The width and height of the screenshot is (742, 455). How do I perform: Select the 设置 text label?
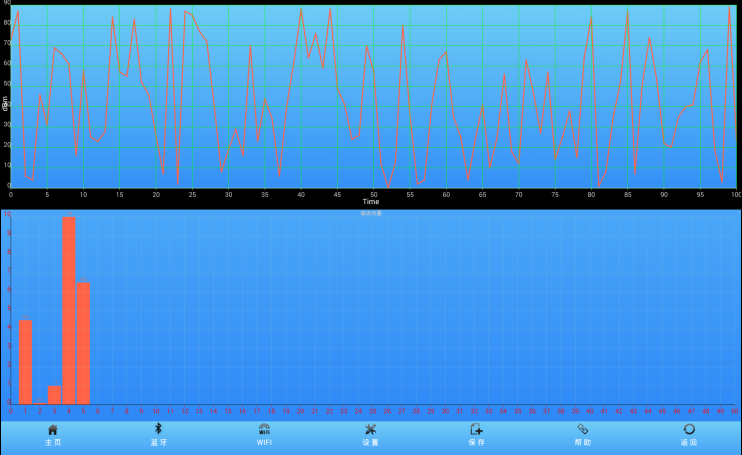pos(370,442)
